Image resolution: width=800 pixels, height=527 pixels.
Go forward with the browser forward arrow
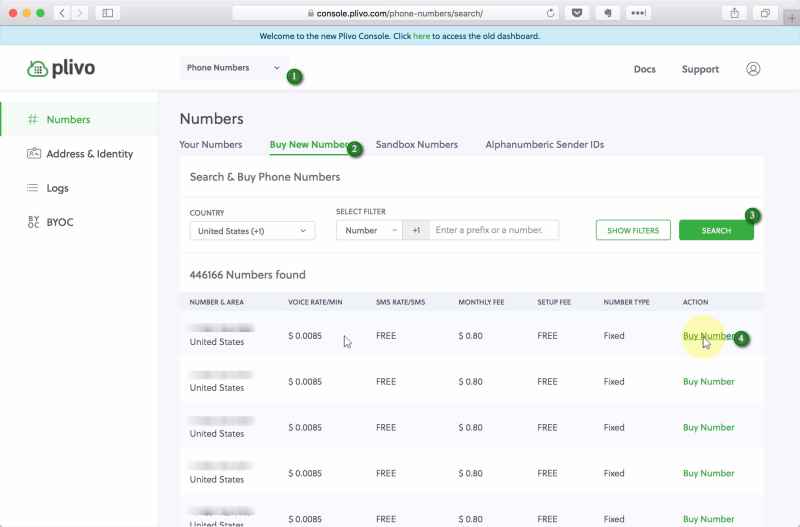tap(79, 13)
